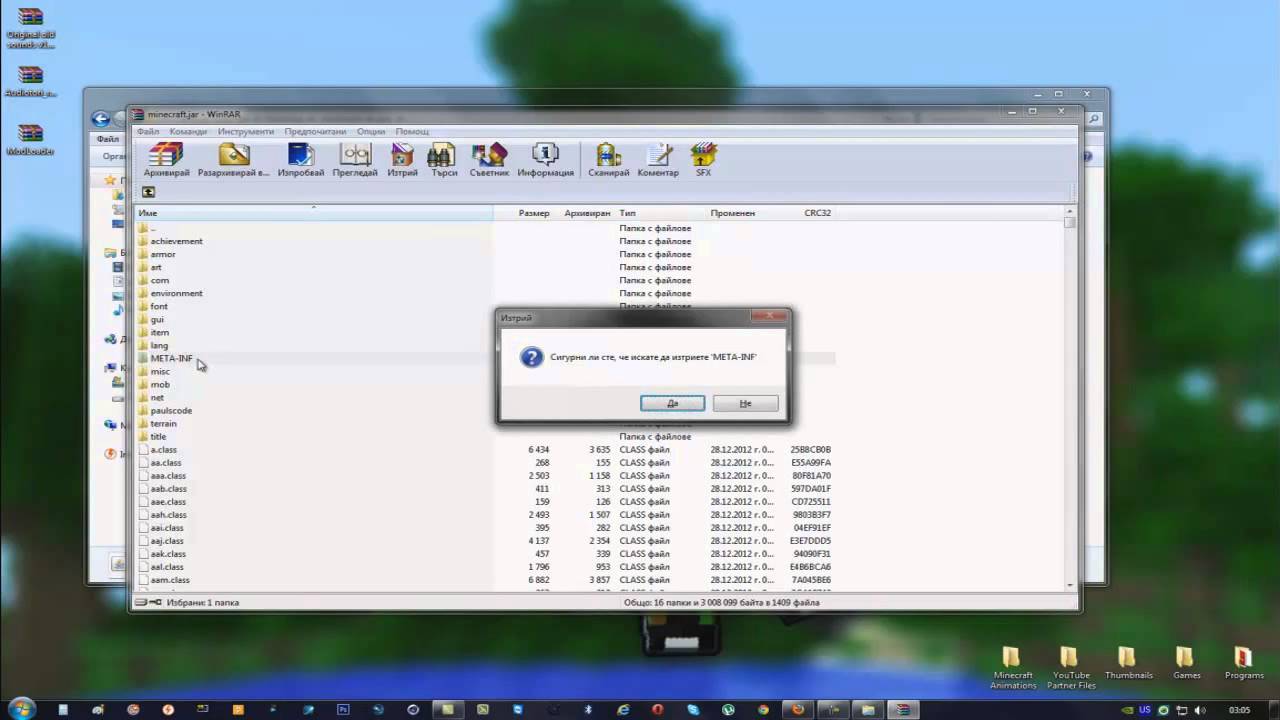The height and width of the screenshot is (720, 1280).
Task: Open the Games desktop folder
Action: pos(1186,663)
